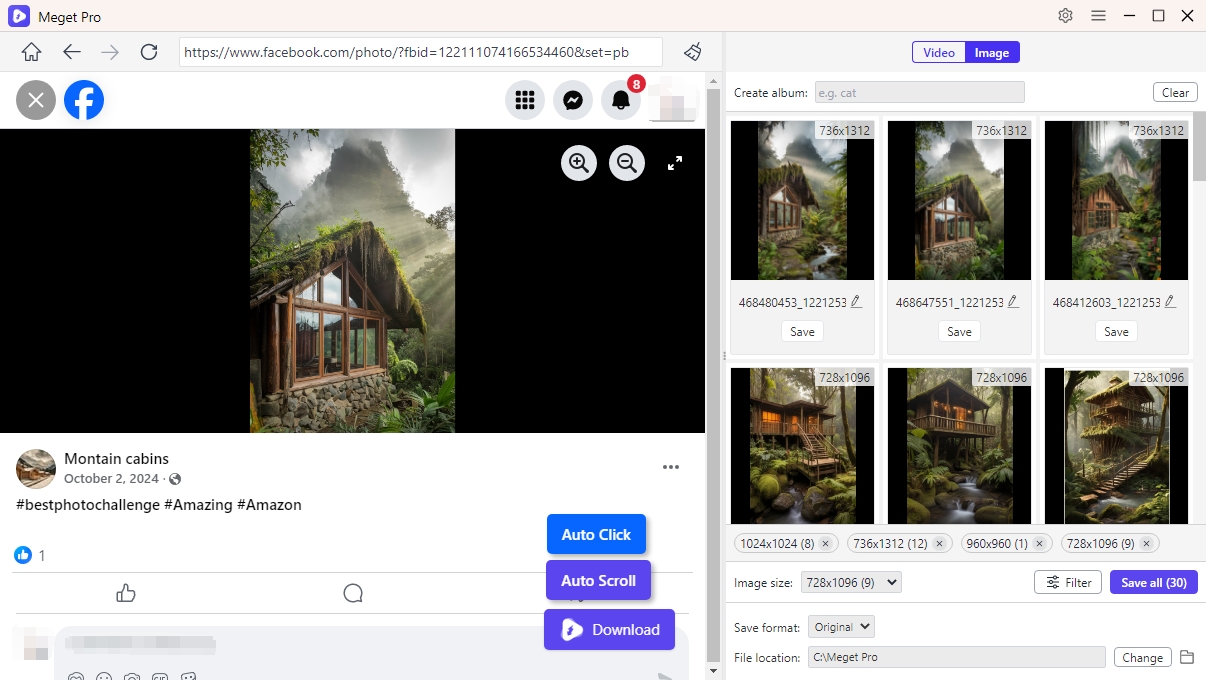Screen dimensions: 1206x680
Task: Click the purple Download button
Action: [x=609, y=629]
